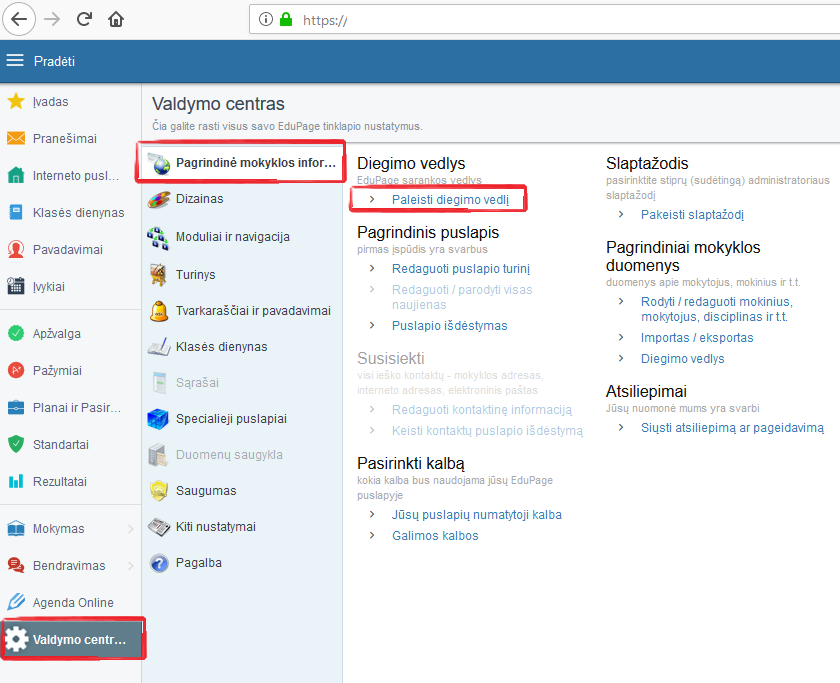
Task: Click the Klasės dienynas sidebar book icon
Action: click(16, 212)
